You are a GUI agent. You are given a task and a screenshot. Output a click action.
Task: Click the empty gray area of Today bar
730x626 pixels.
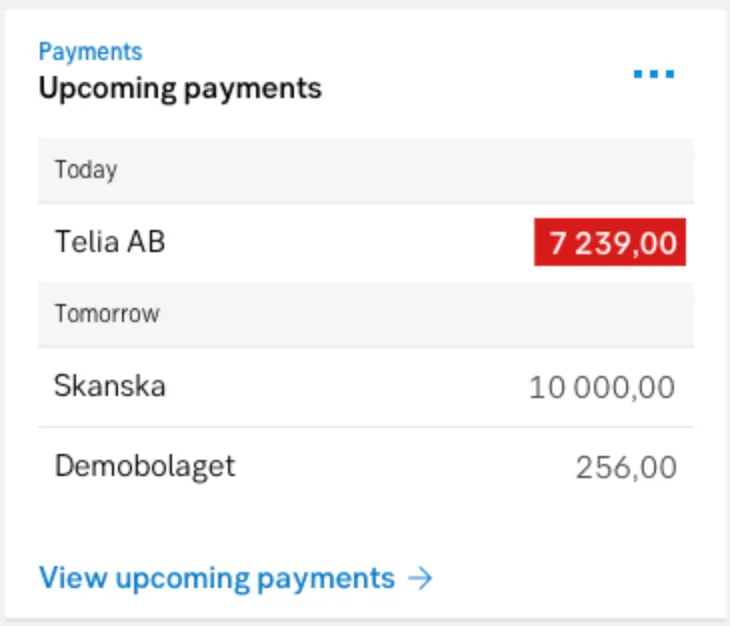(x=400, y=170)
